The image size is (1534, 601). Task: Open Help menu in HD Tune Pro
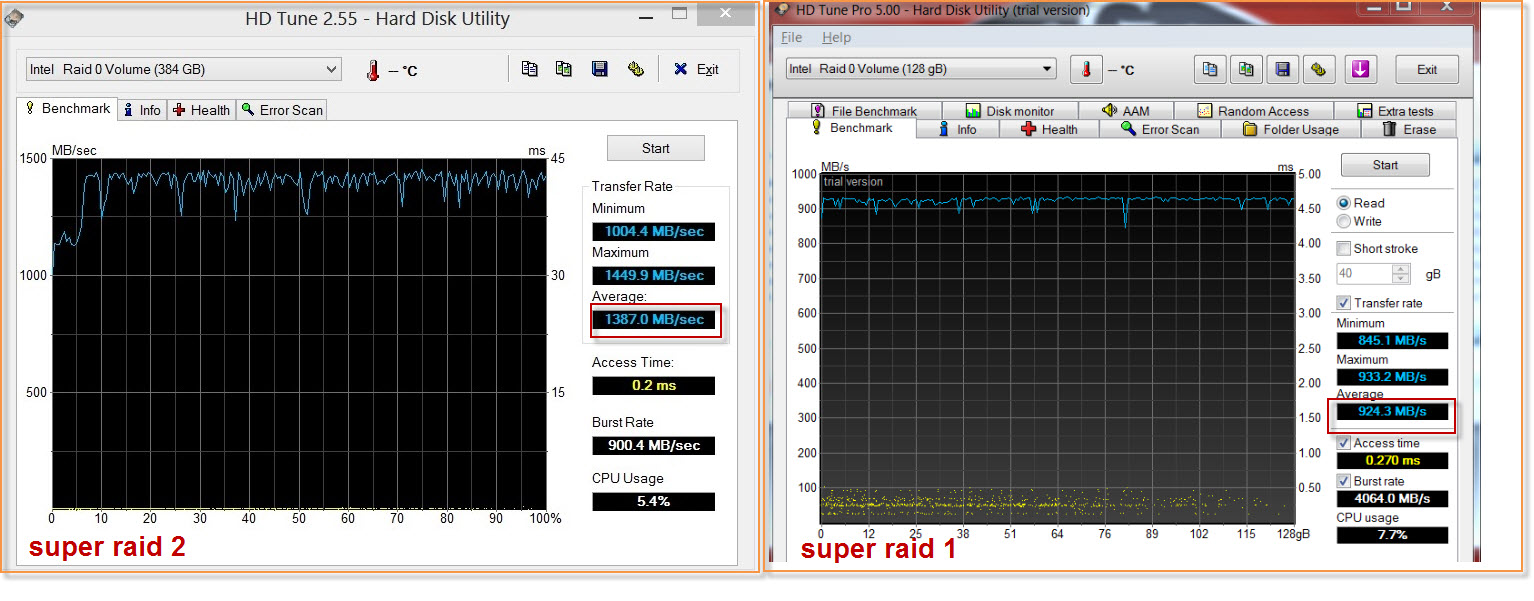point(836,37)
